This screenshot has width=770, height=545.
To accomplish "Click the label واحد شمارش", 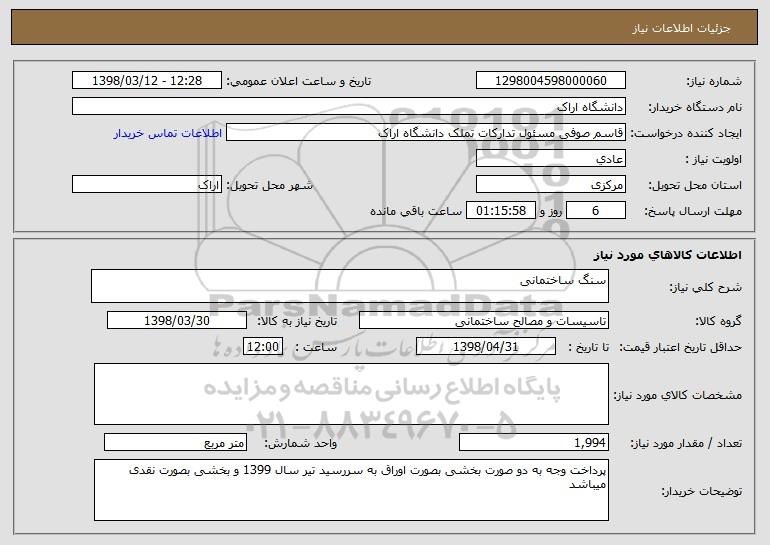I will [301, 443].
